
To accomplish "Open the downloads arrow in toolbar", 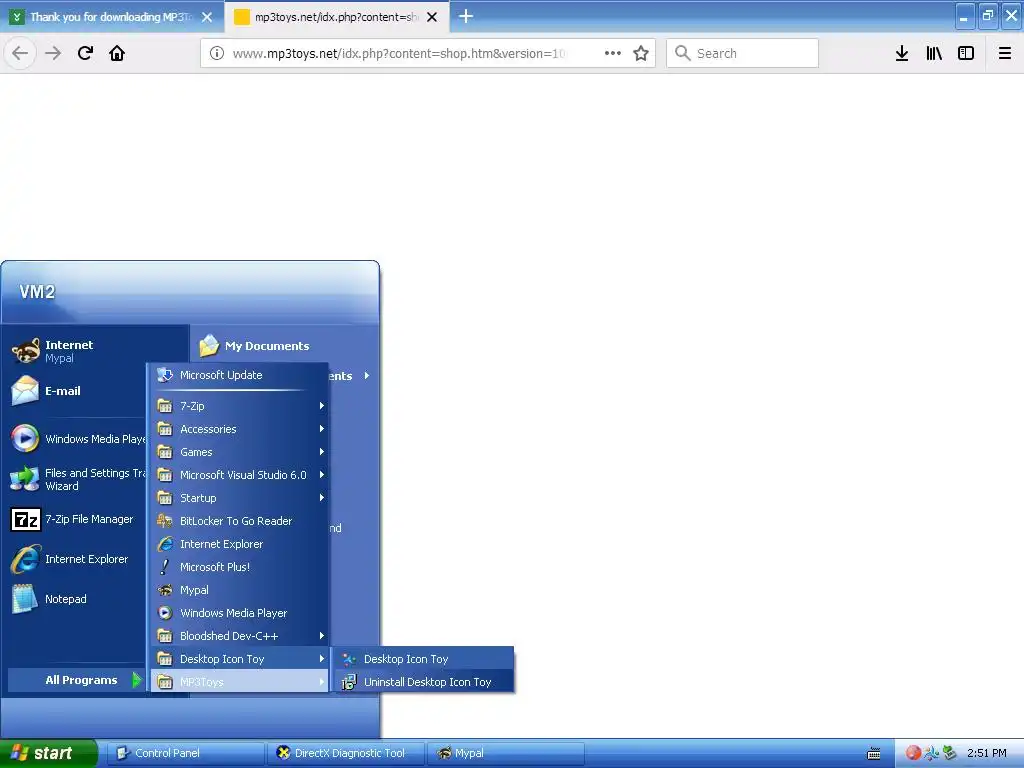I will coord(902,53).
